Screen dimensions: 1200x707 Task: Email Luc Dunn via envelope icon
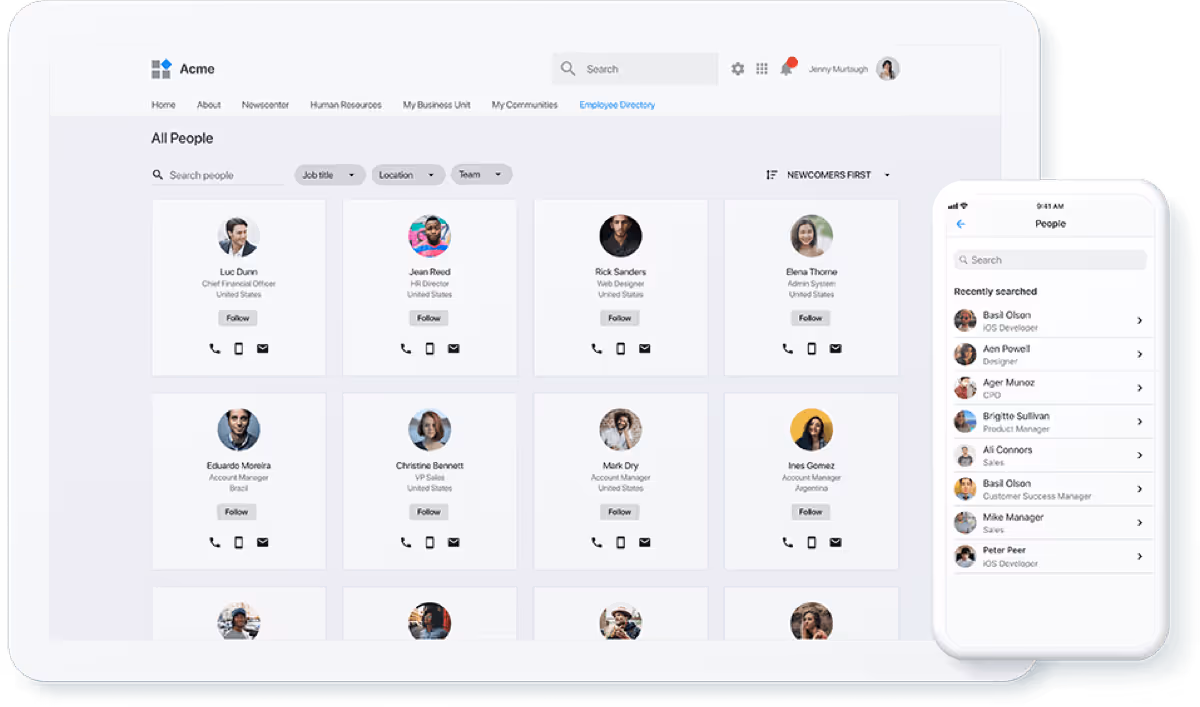pyautogui.click(x=263, y=349)
